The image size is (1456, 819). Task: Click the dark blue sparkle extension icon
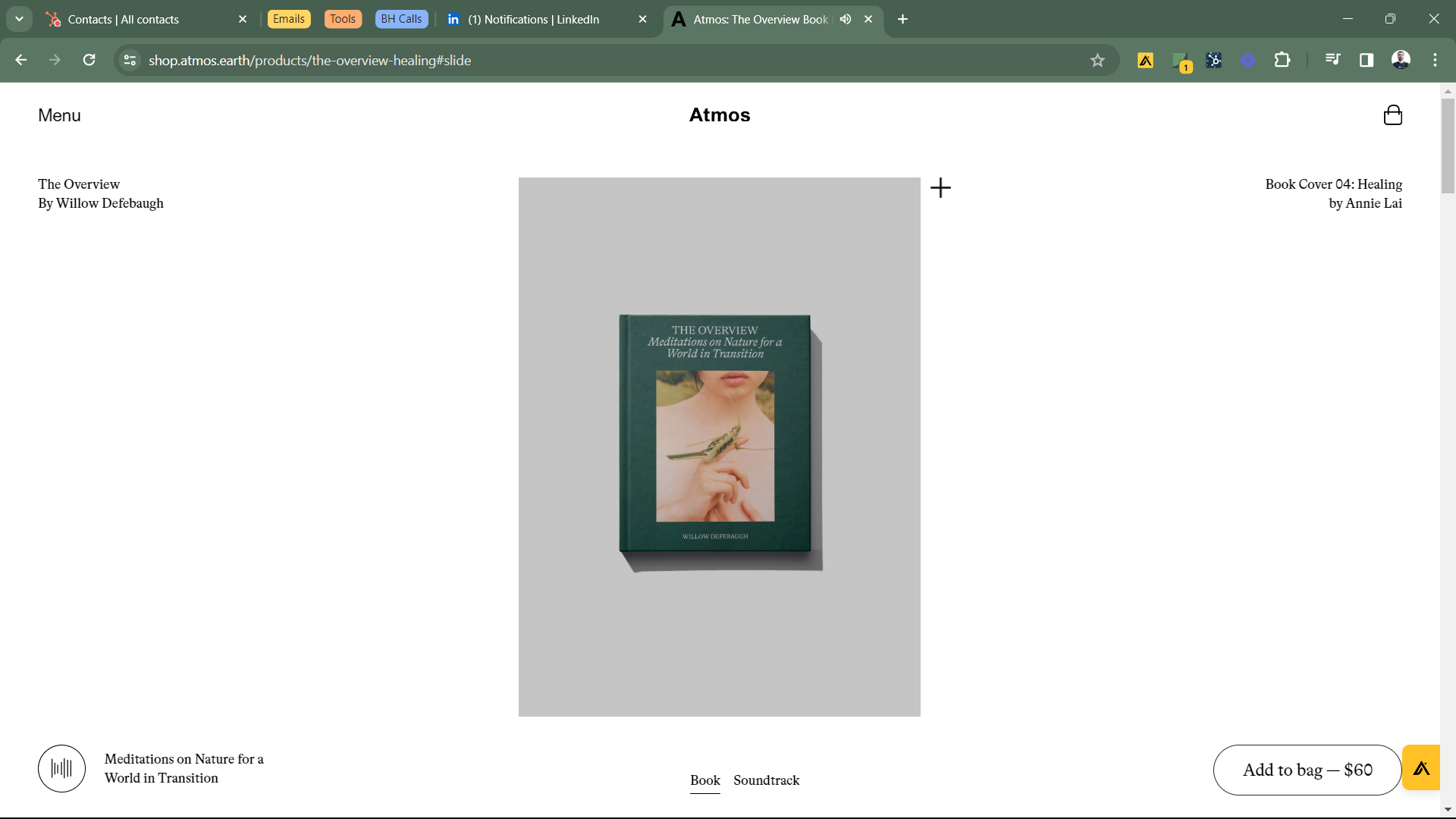pyautogui.click(x=1214, y=61)
